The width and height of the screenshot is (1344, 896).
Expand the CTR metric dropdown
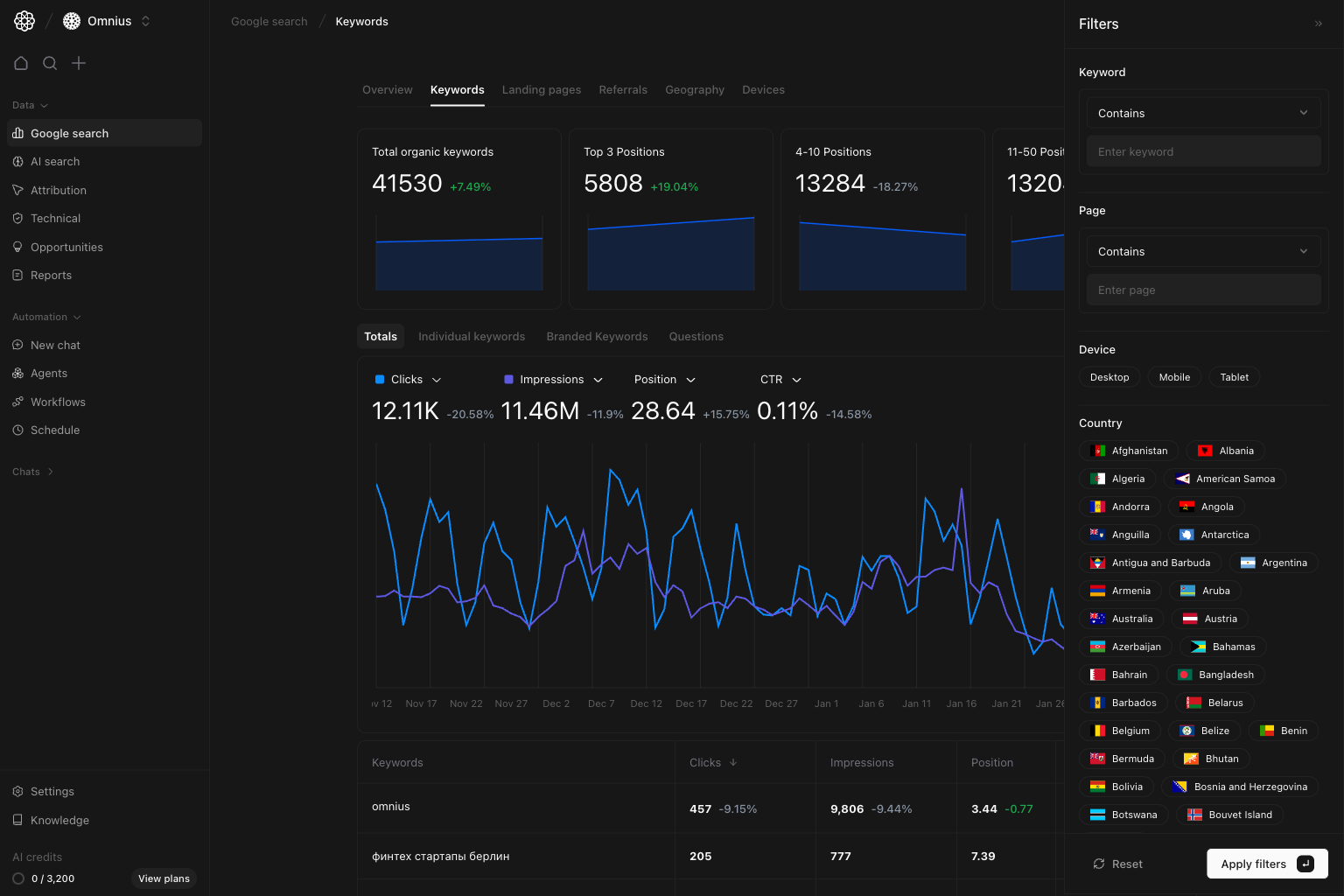click(780, 379)
